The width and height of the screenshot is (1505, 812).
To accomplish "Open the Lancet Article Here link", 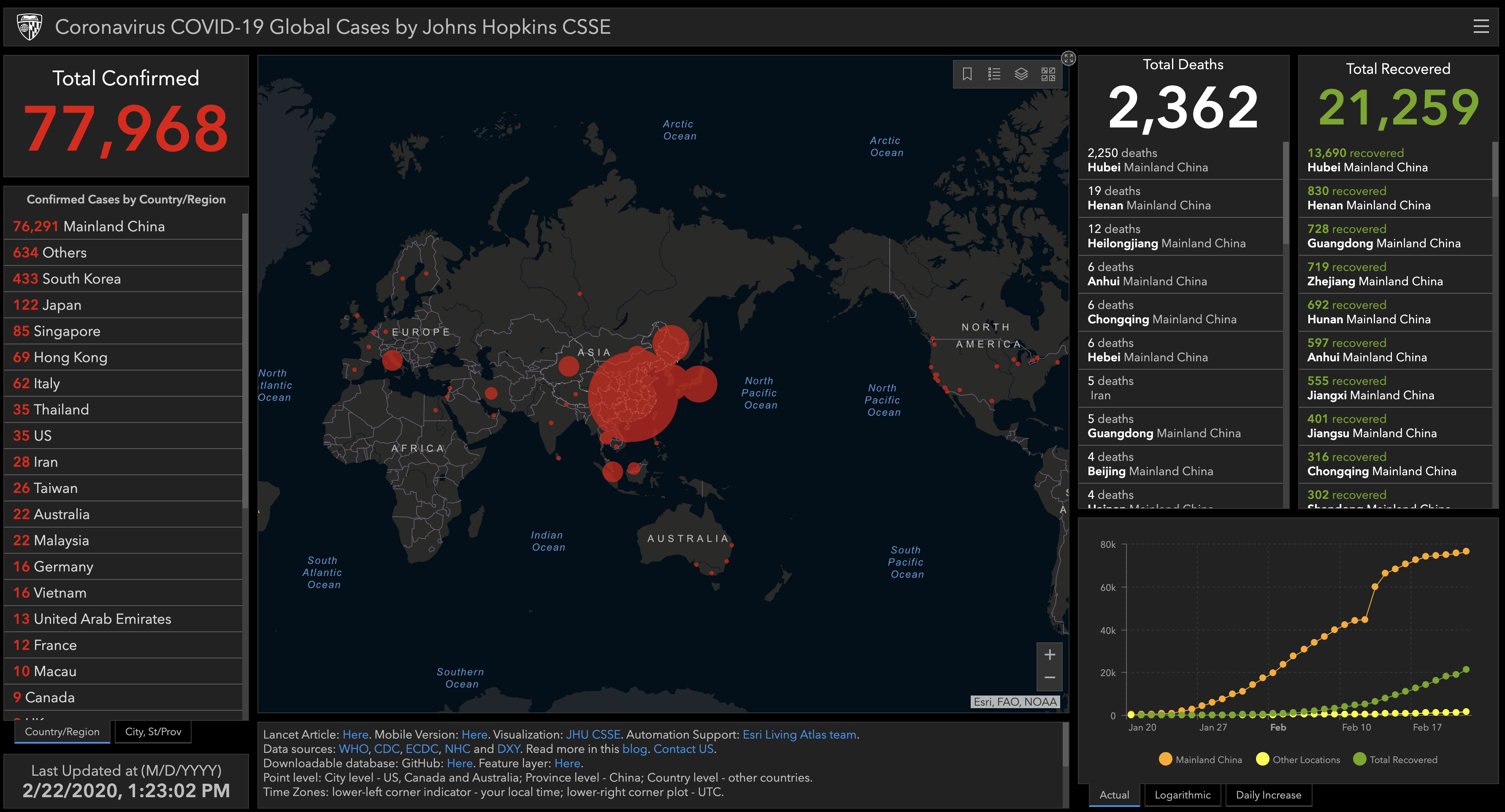I will point(355,734).
